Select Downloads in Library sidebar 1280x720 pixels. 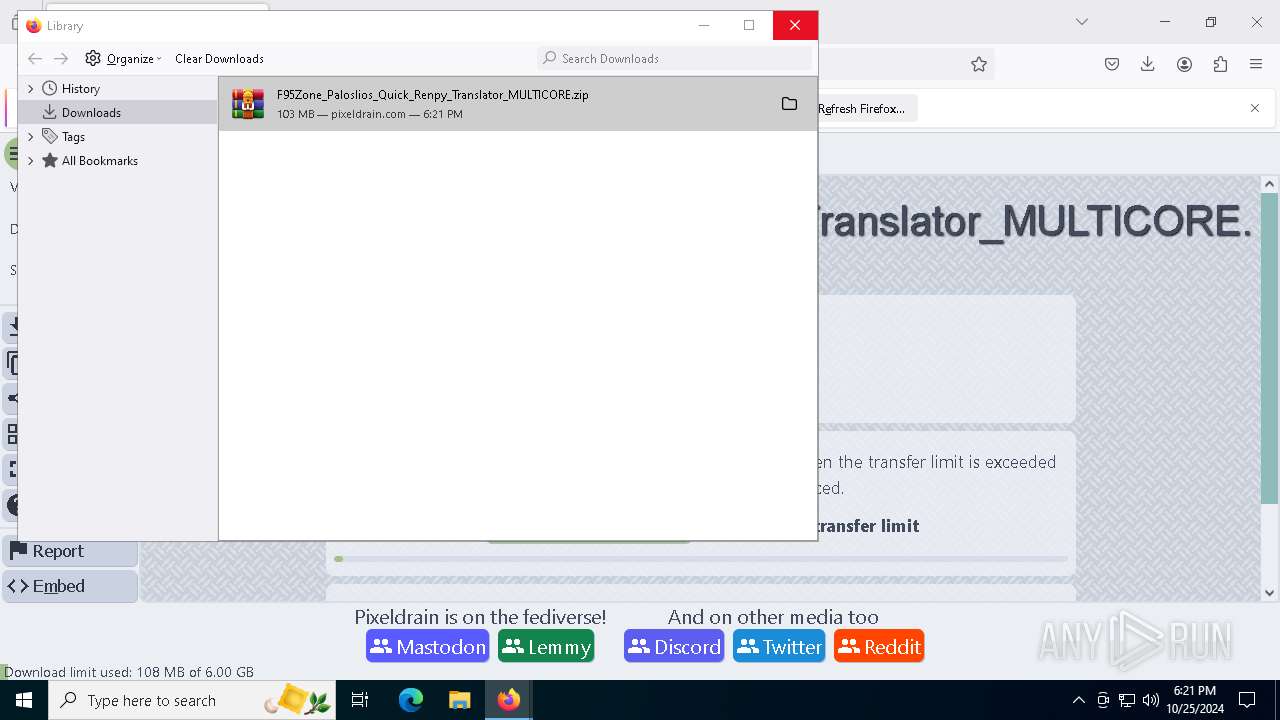click(x=91, y=112)
